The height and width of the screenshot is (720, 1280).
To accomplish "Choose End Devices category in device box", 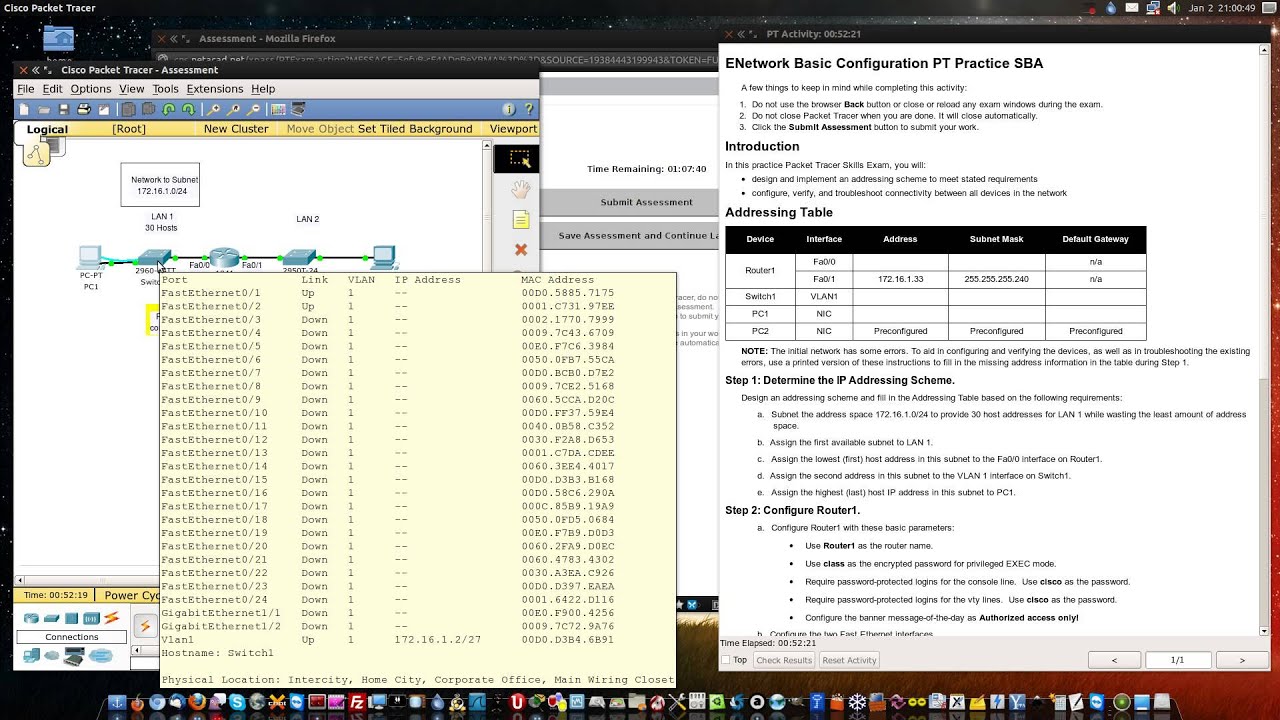I will (x=31, y=655).
